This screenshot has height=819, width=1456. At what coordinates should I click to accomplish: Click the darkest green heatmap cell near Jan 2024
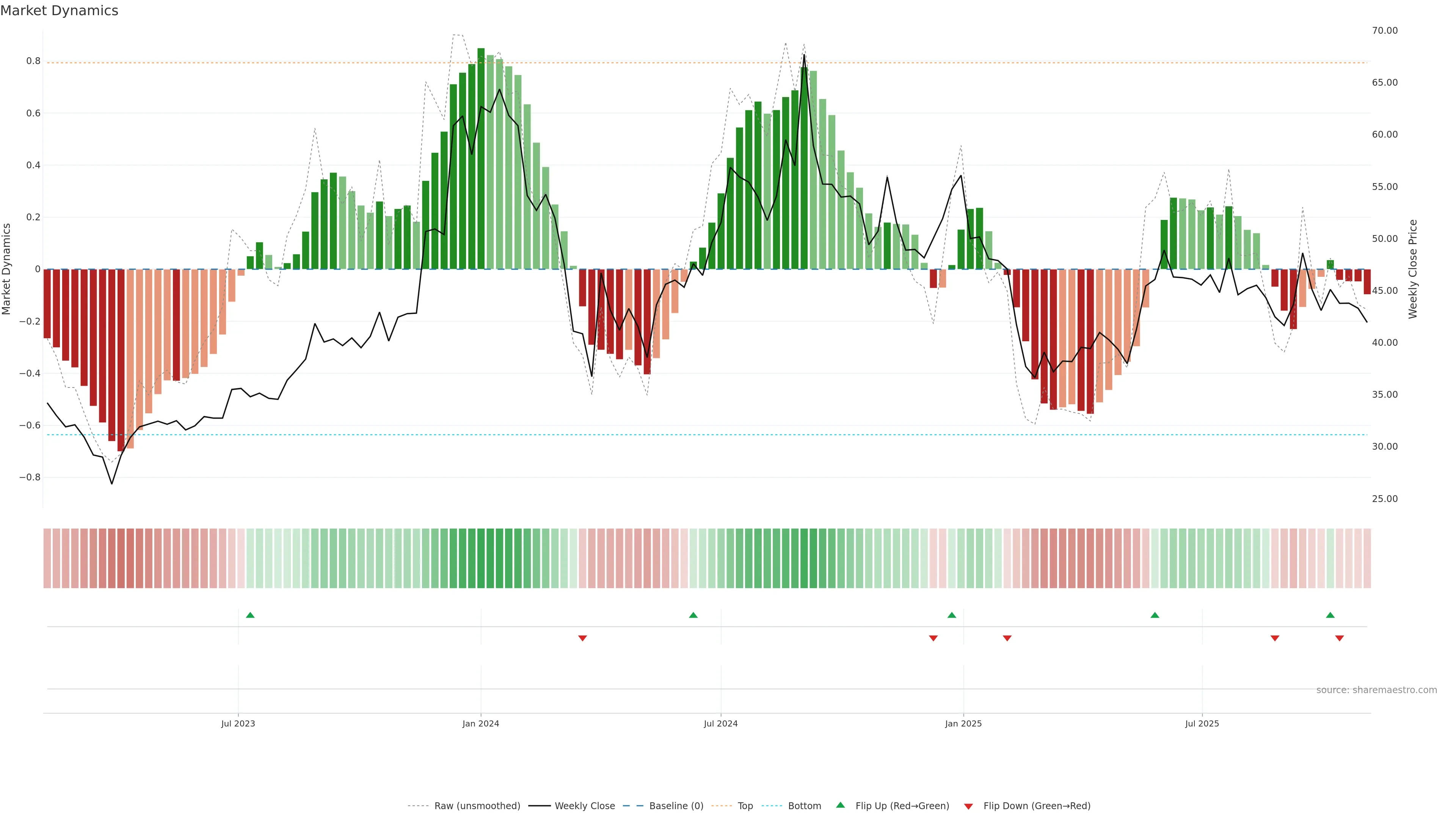click(481, 559)
